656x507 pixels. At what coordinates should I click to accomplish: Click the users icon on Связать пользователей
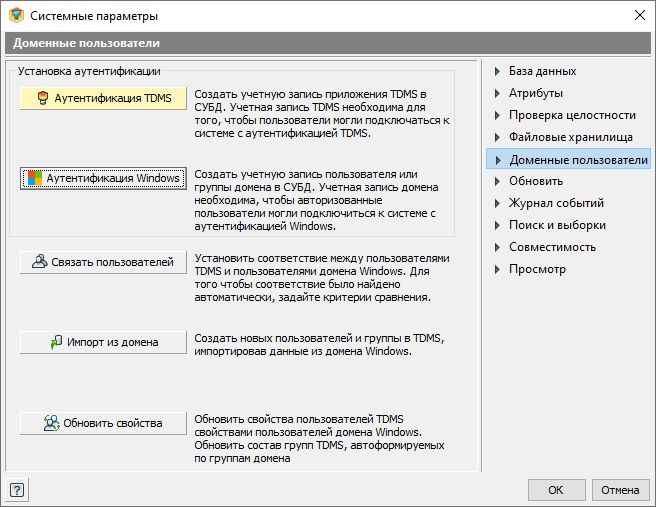pyautogui.click(x=39, y=261)
